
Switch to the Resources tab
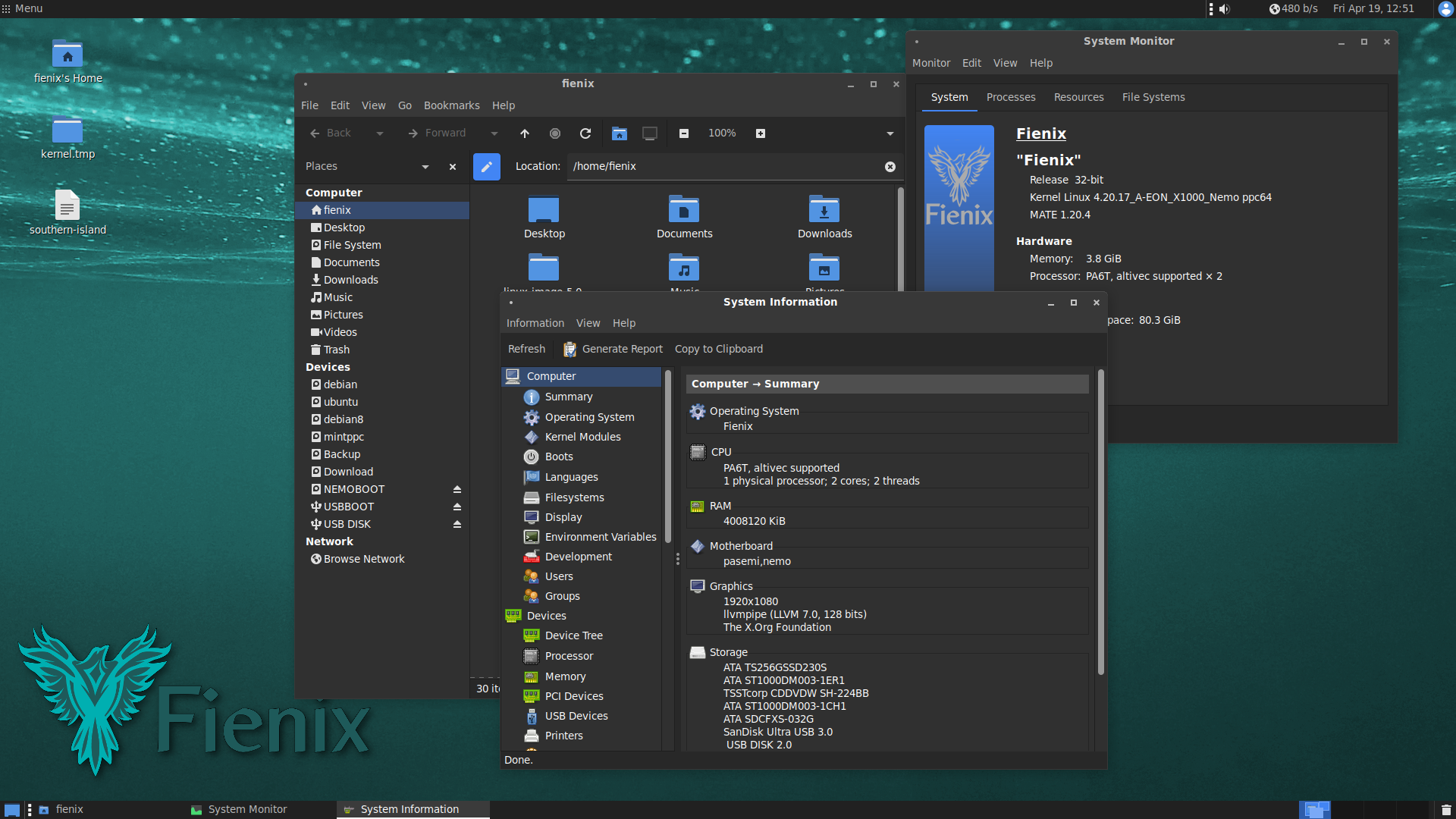[1078, 97]
